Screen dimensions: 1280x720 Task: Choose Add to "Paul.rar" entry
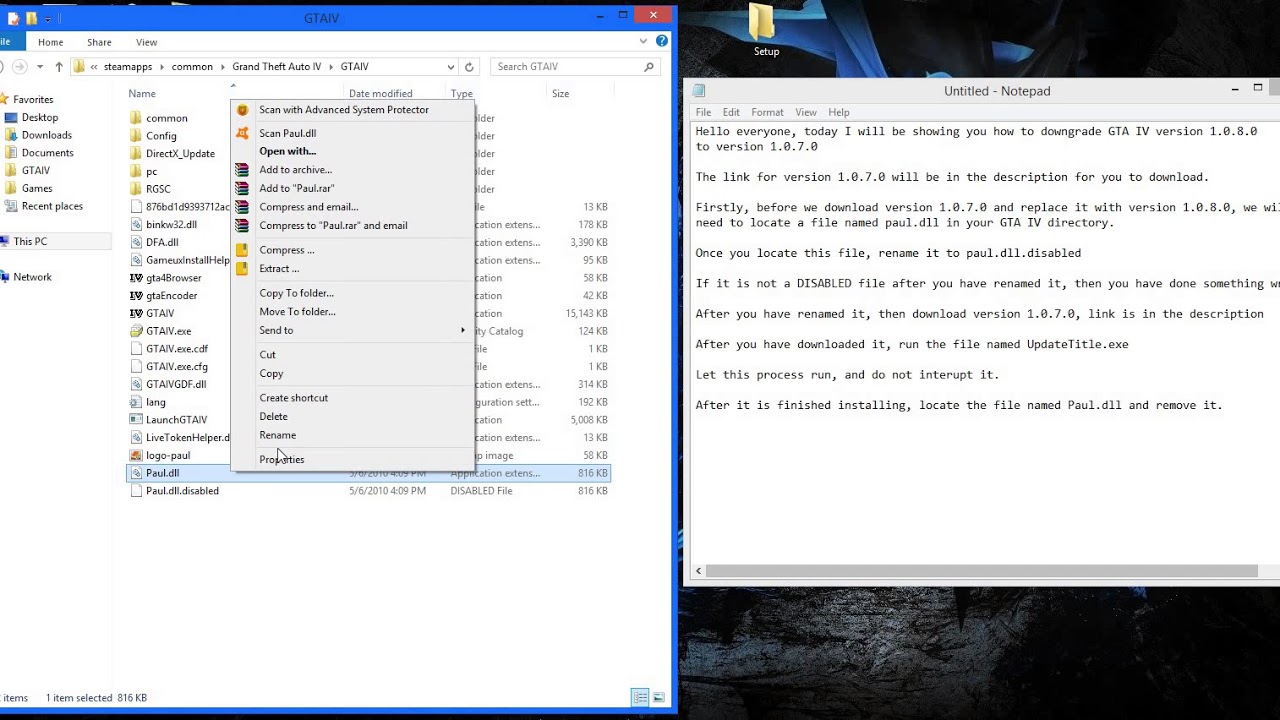point(296,188)
